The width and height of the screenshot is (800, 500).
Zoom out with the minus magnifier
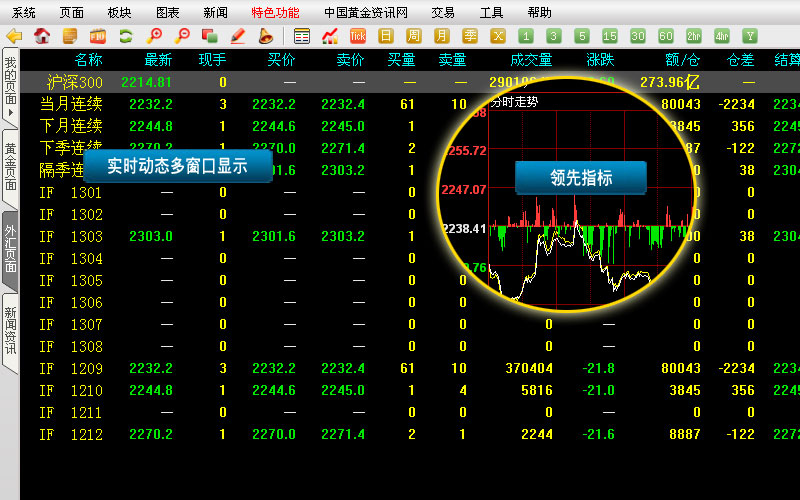pyautogui.click(x=182, y=36)
